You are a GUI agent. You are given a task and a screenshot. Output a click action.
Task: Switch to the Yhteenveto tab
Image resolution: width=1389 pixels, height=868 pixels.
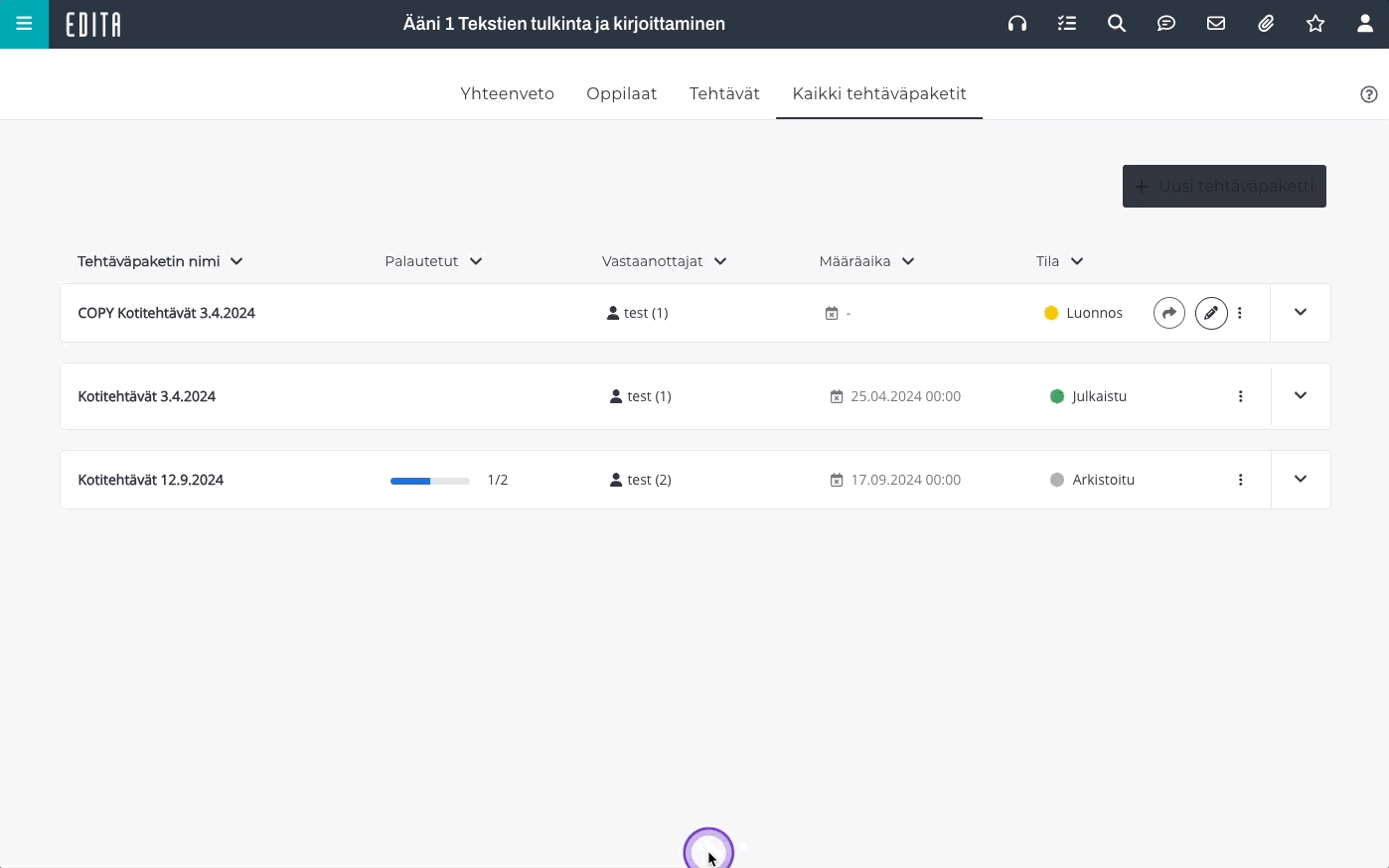pos(507,93)
